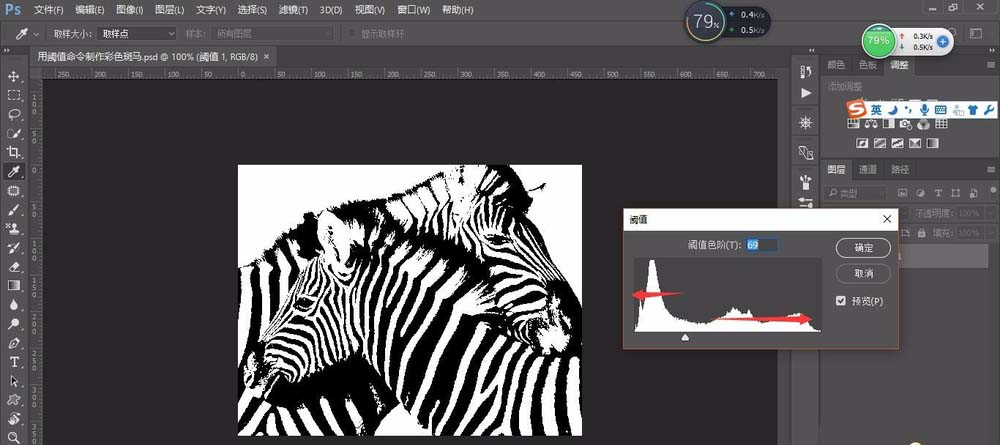Select the Eraser tool

(x=14, y=267)
